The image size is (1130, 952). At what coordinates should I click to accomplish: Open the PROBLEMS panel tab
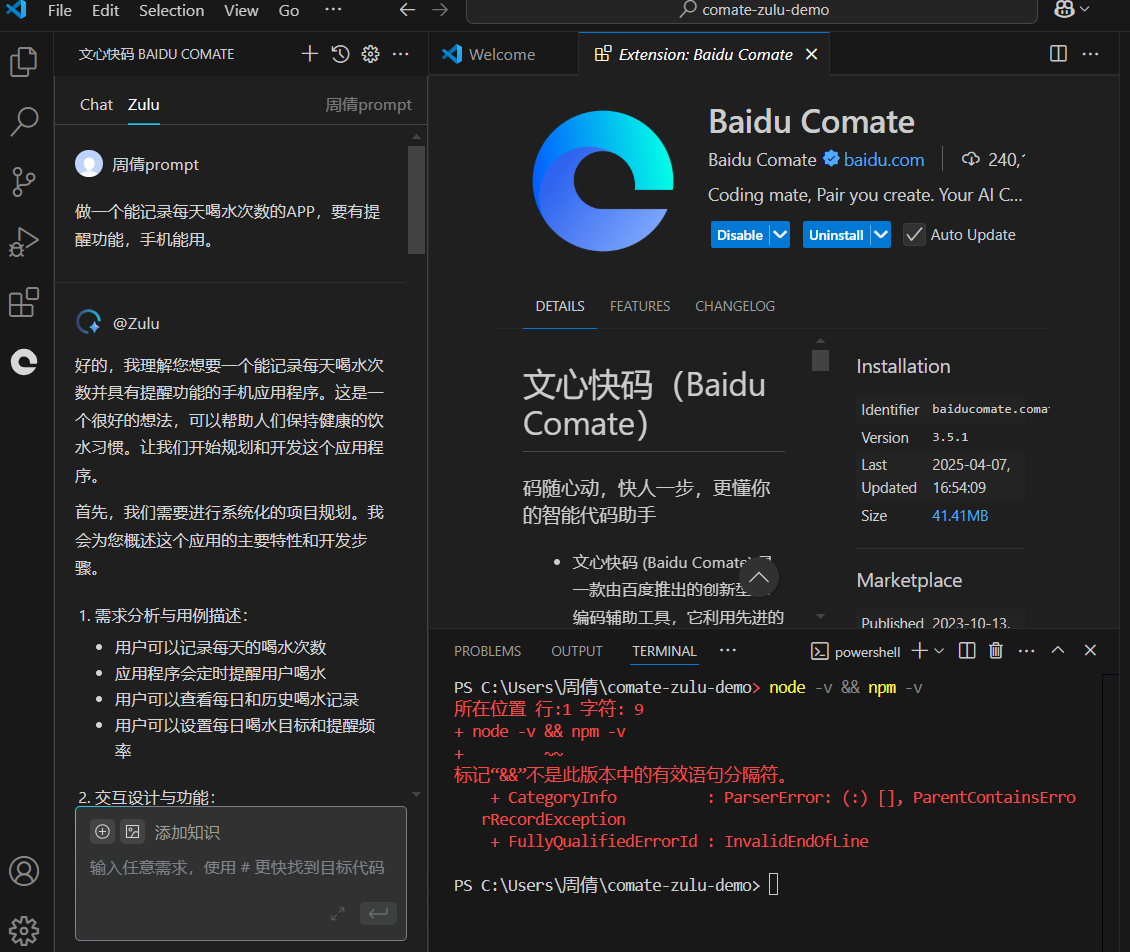click(x=487, y=651)
